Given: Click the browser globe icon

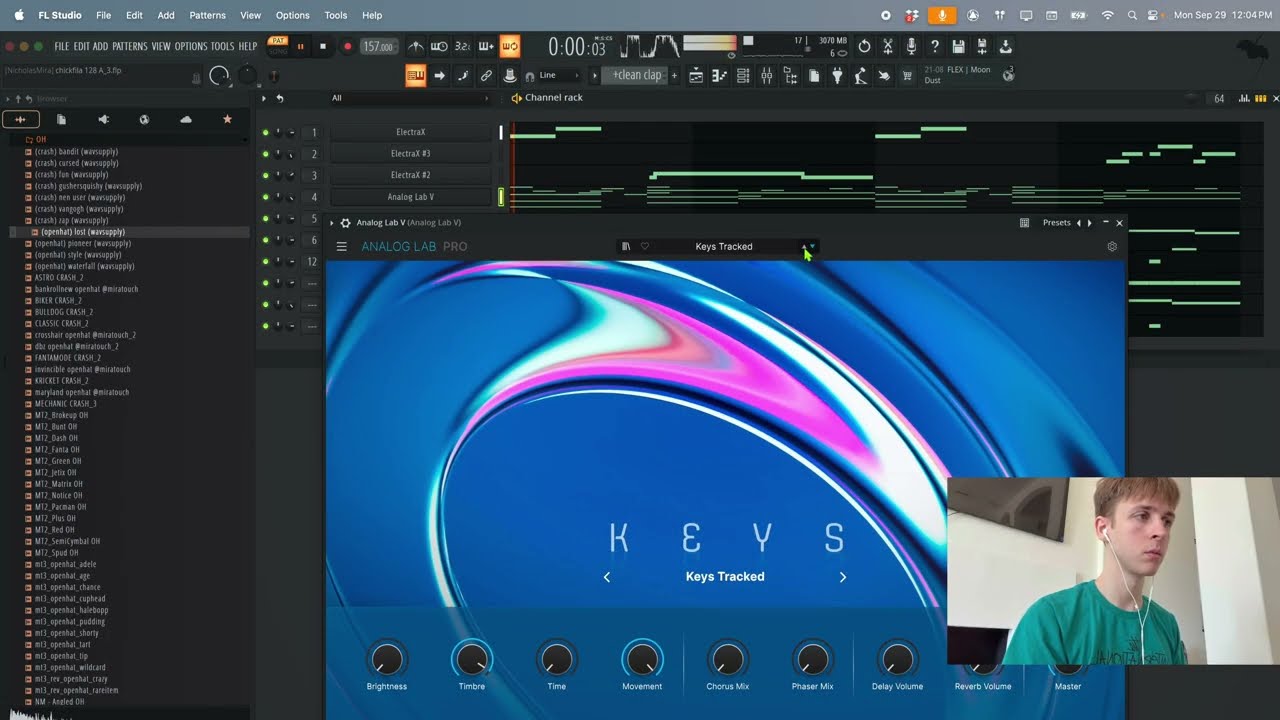Looking at the screenshot, I should click(144, 119).
